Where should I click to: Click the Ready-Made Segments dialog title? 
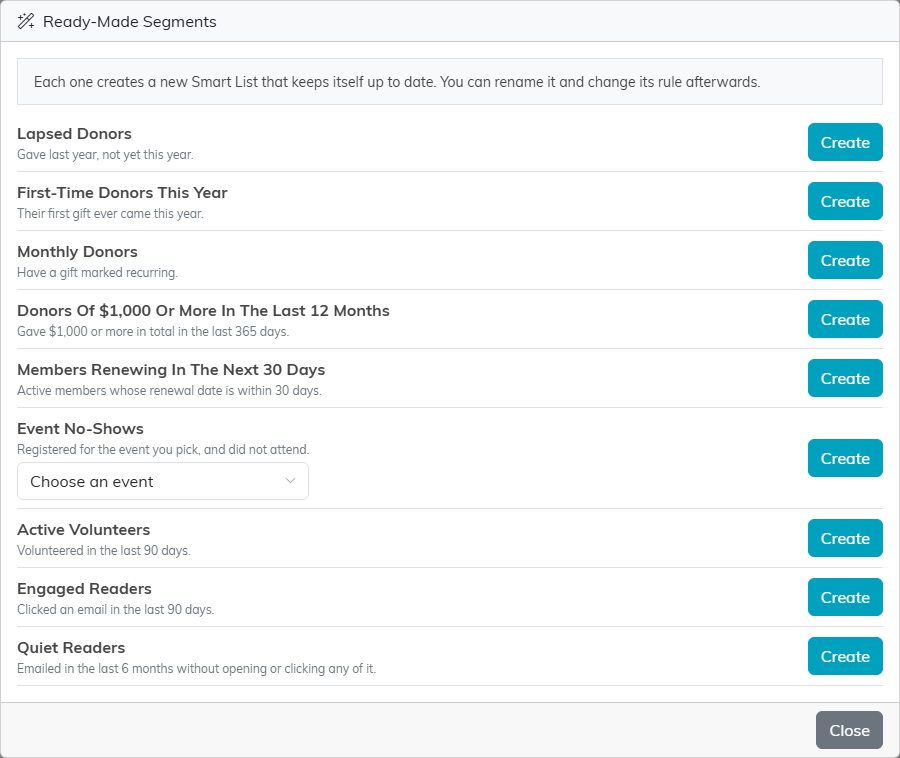(x=130, y=22)
